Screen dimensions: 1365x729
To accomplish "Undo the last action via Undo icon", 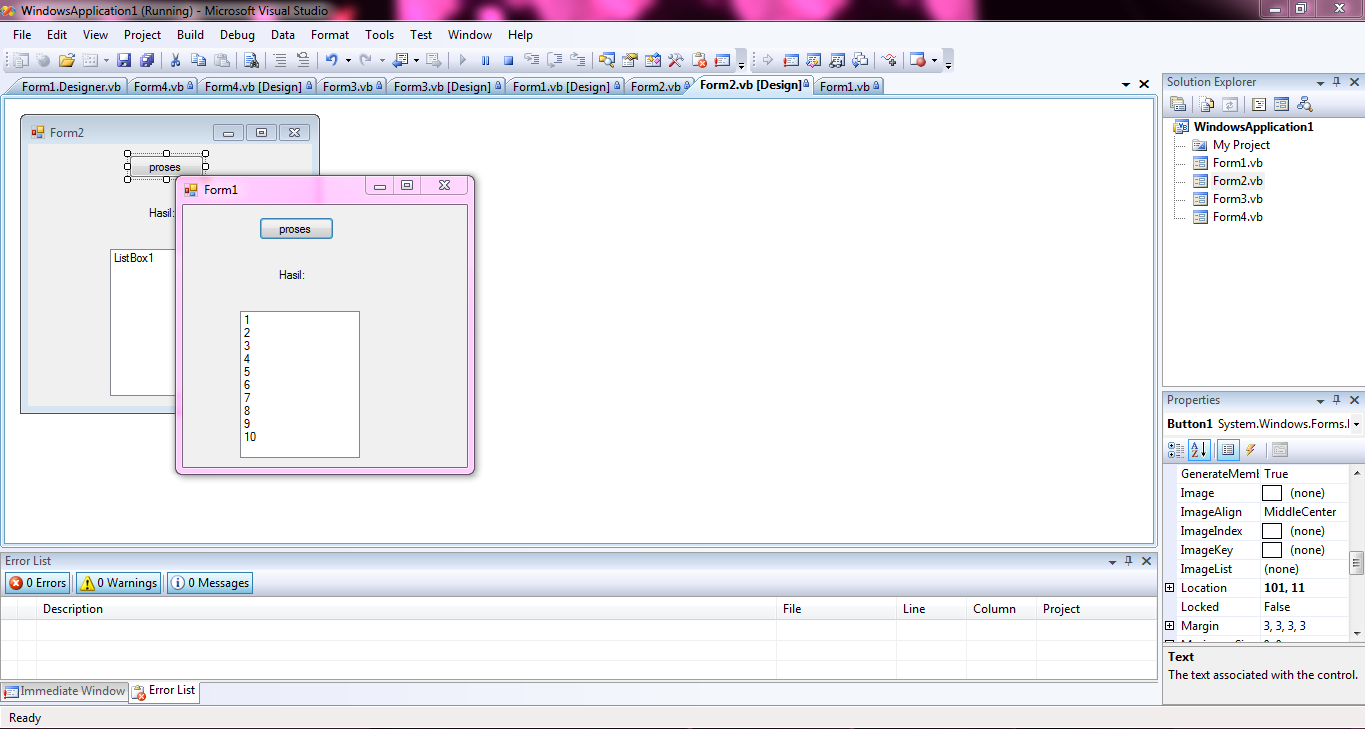I will coord(330,59).
